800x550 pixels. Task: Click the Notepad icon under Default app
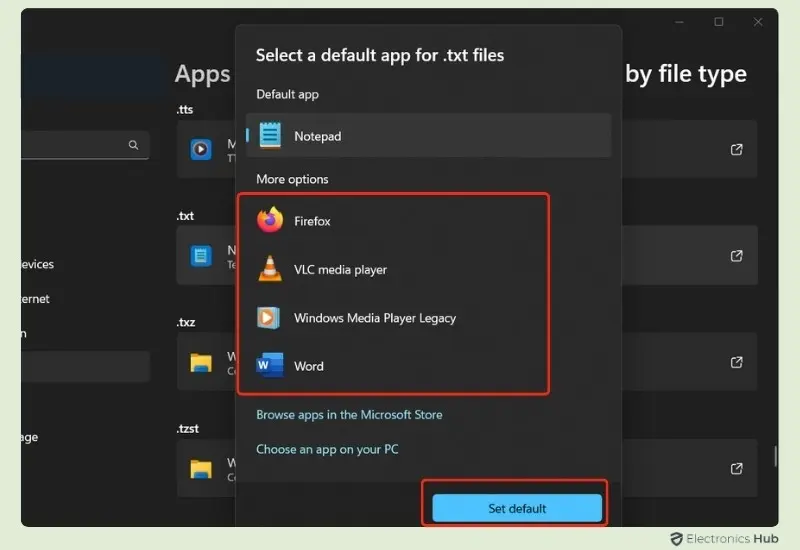(x=270, y=136)
